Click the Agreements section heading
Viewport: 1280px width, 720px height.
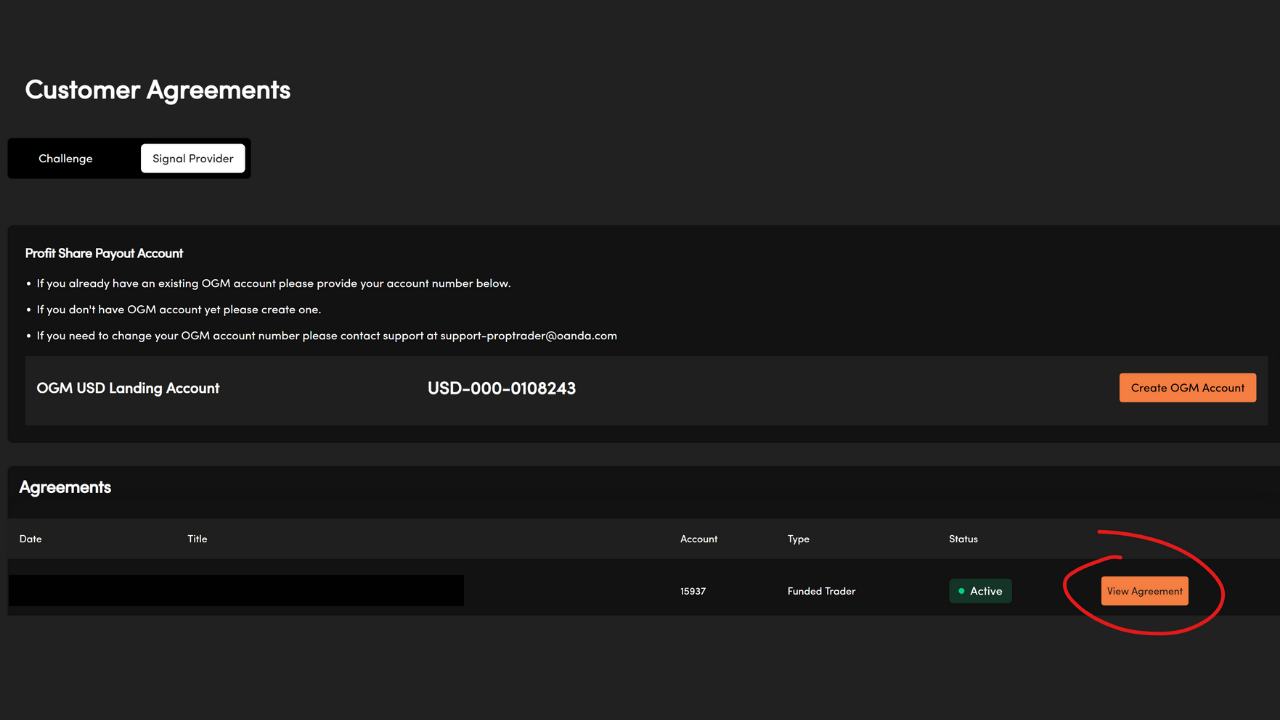click(x=65, y=487)
